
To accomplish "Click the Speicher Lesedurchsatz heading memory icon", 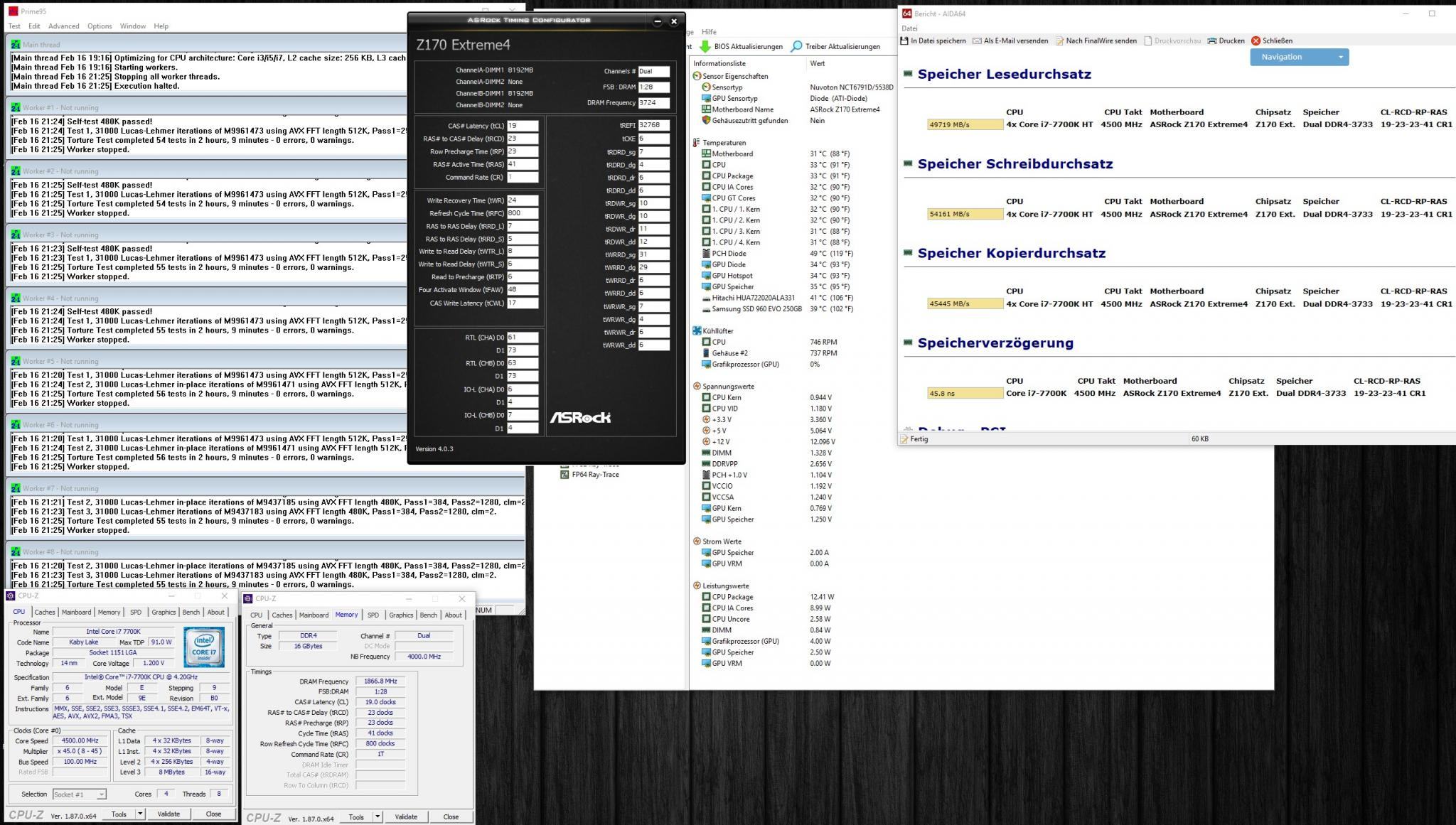I will click(908, 74).
